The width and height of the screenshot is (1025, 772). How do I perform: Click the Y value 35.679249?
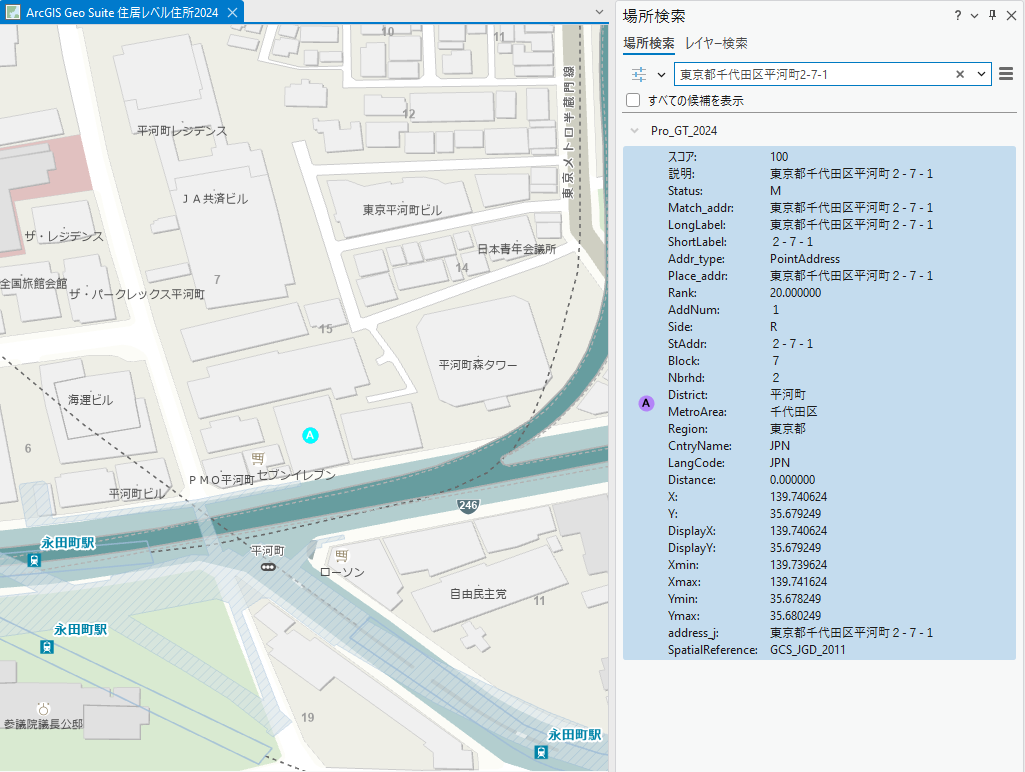click(795, 514)
